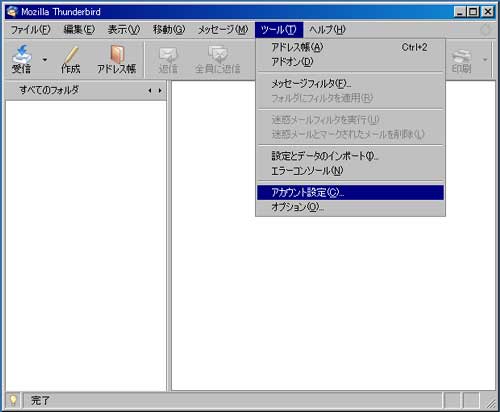
Task: Select 設定とデータのインポート menu entry
Action: pyautogui.click(x=350, y=156)
